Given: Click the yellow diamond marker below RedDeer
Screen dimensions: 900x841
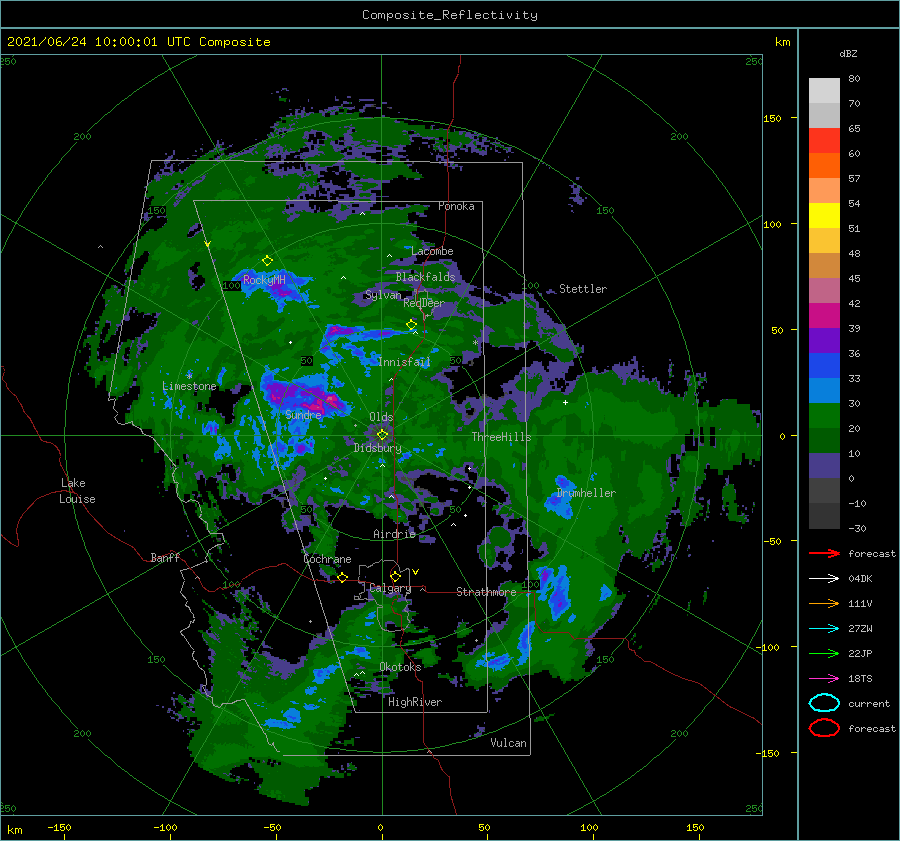Looking at the screenshot, I should pyautogui.click(x=411, y=325).
